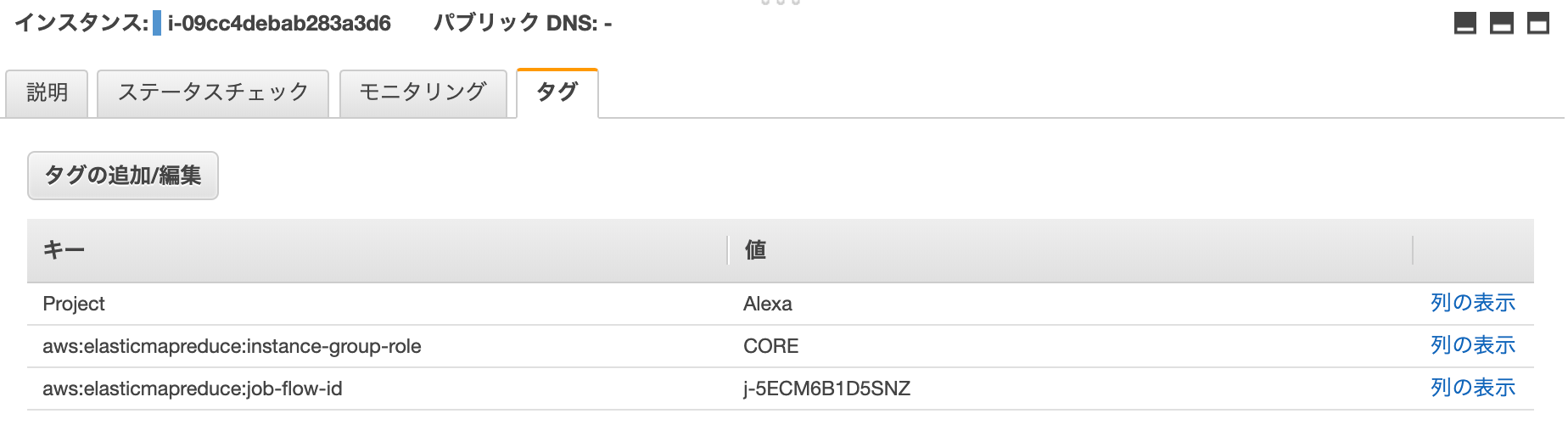Collapse details pane with first layout icon

[x=1465, y=24]
